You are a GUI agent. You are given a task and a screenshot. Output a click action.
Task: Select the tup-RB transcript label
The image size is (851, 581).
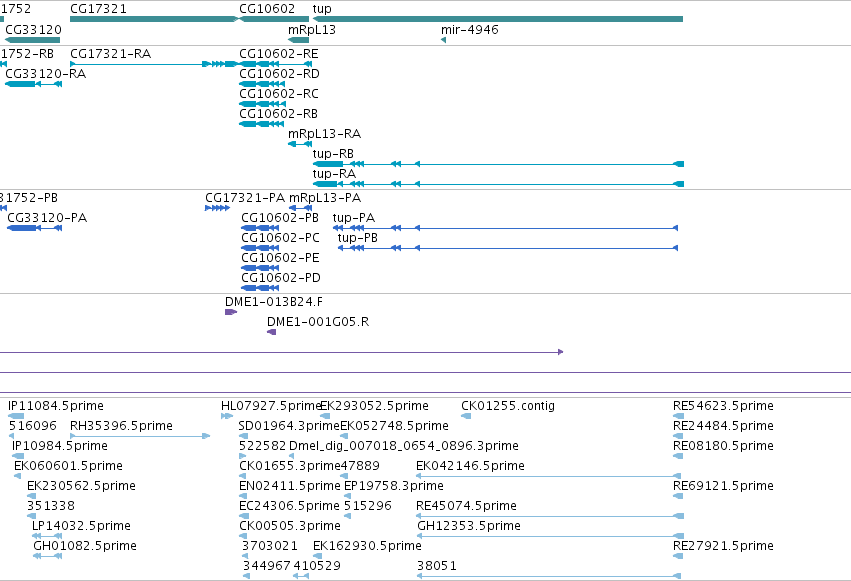point(333,154)
